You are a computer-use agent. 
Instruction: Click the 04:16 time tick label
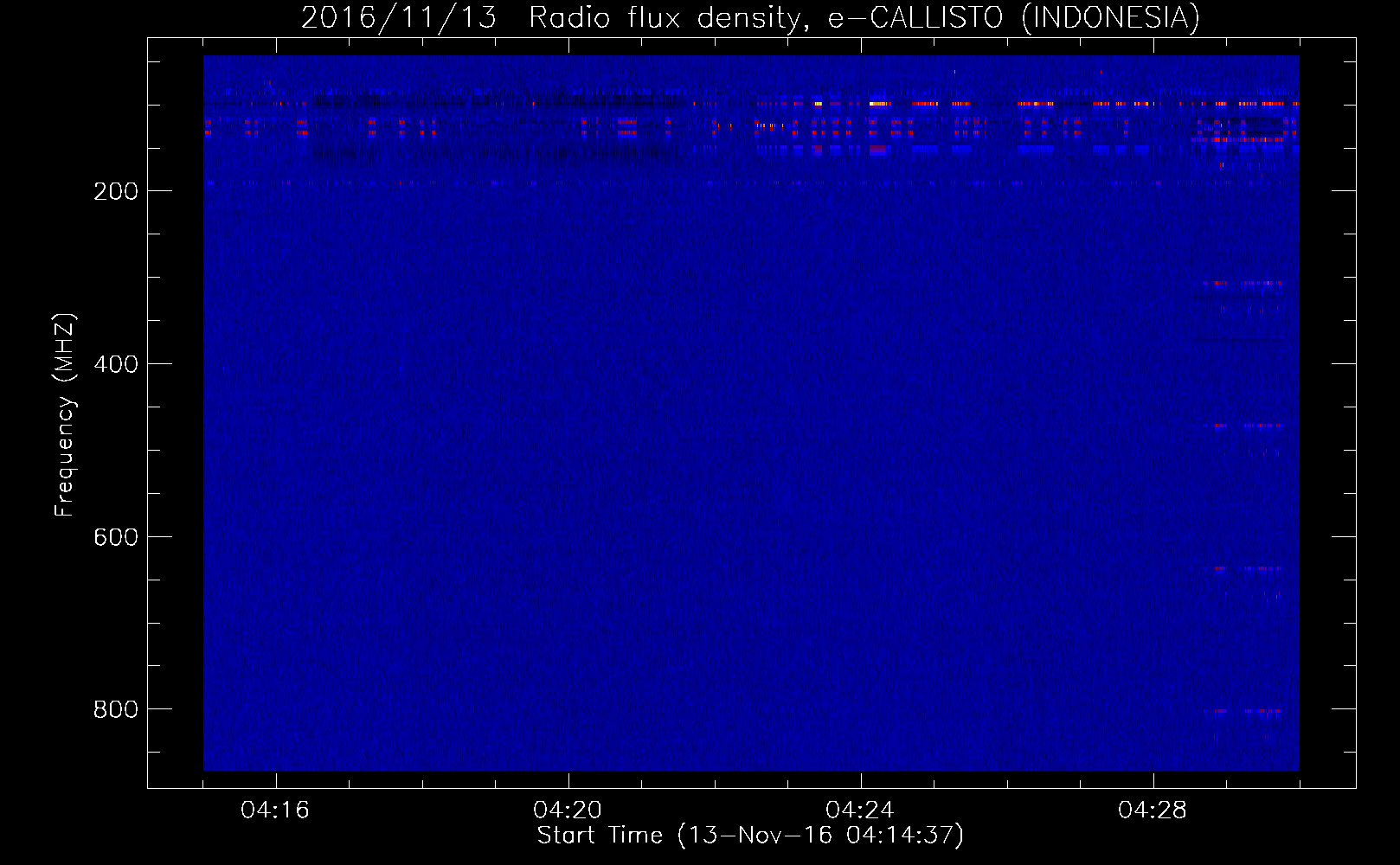tap(275, 811)
